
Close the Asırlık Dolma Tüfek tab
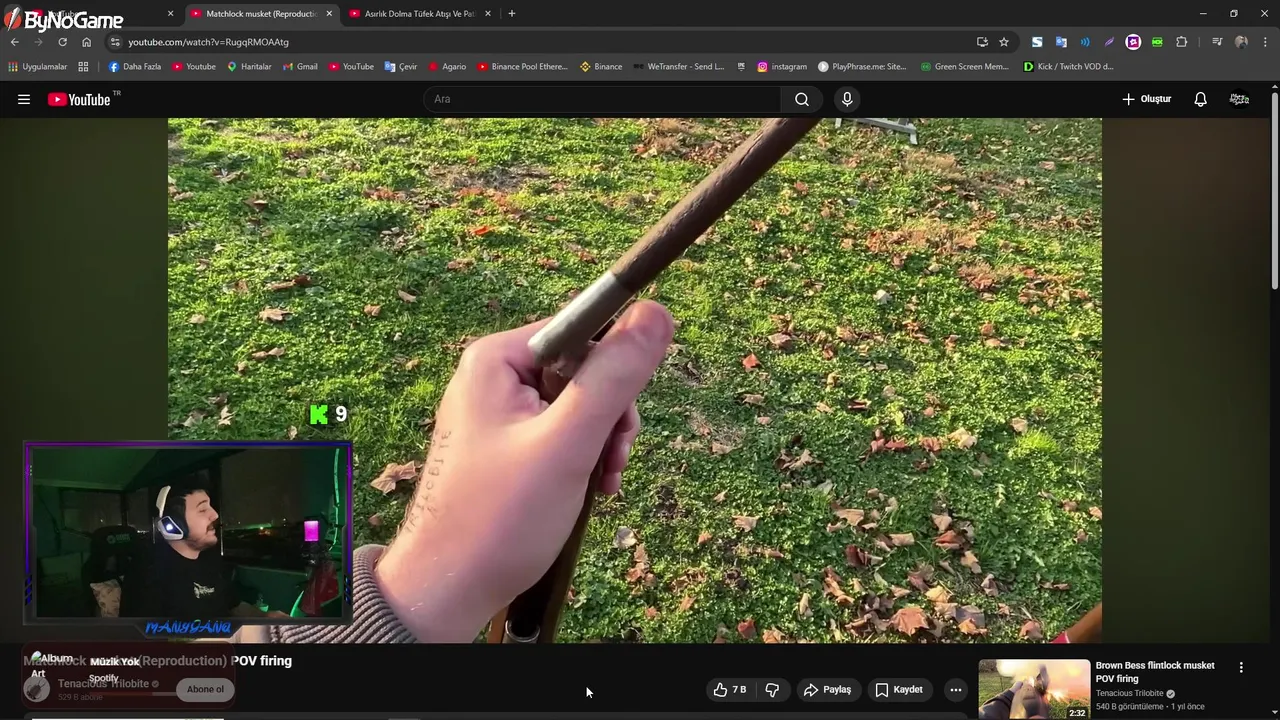coord(488,14)
